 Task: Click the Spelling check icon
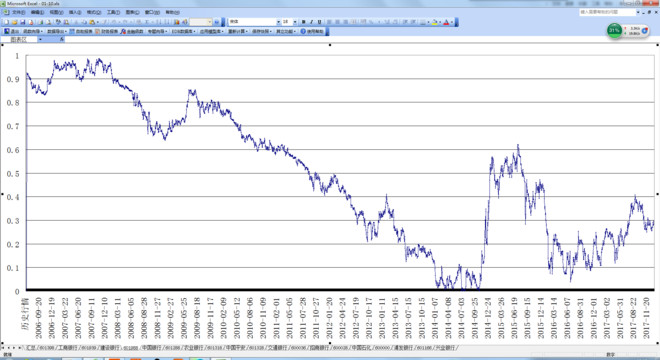[x=58, y=22]
